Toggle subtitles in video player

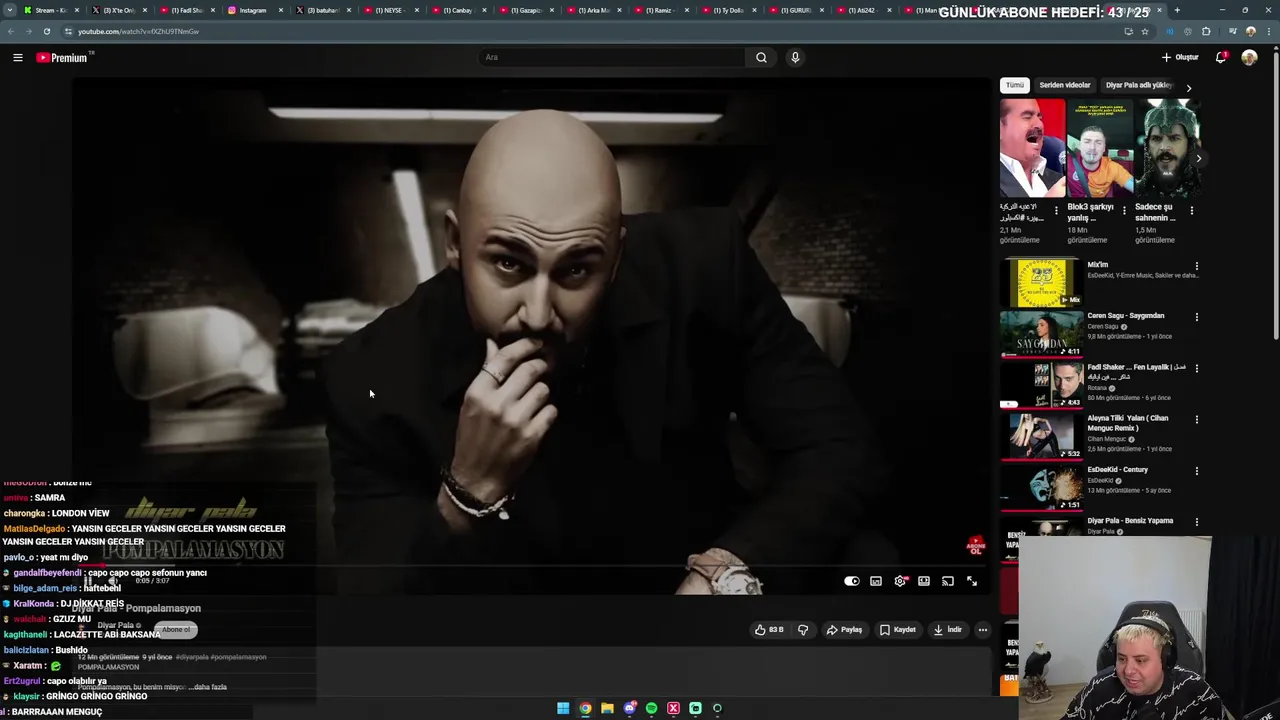[876, 581]
